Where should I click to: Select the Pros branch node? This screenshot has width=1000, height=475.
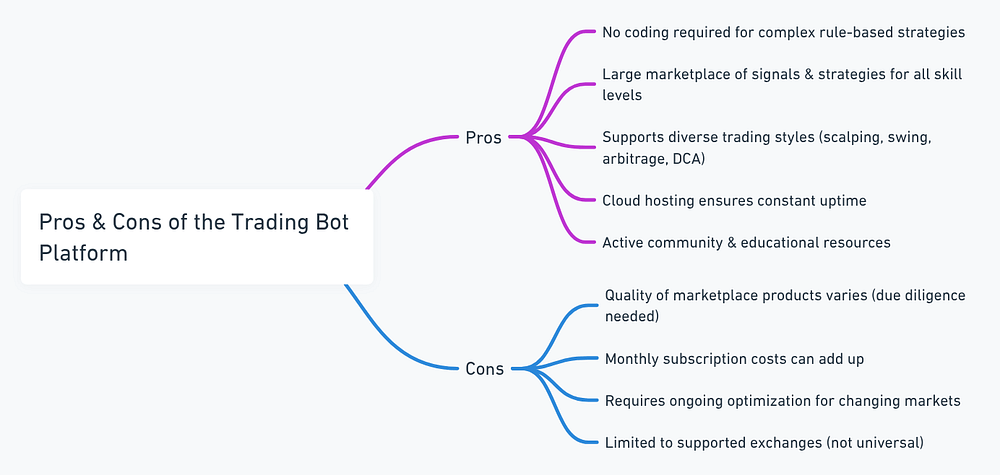point(484,137)
